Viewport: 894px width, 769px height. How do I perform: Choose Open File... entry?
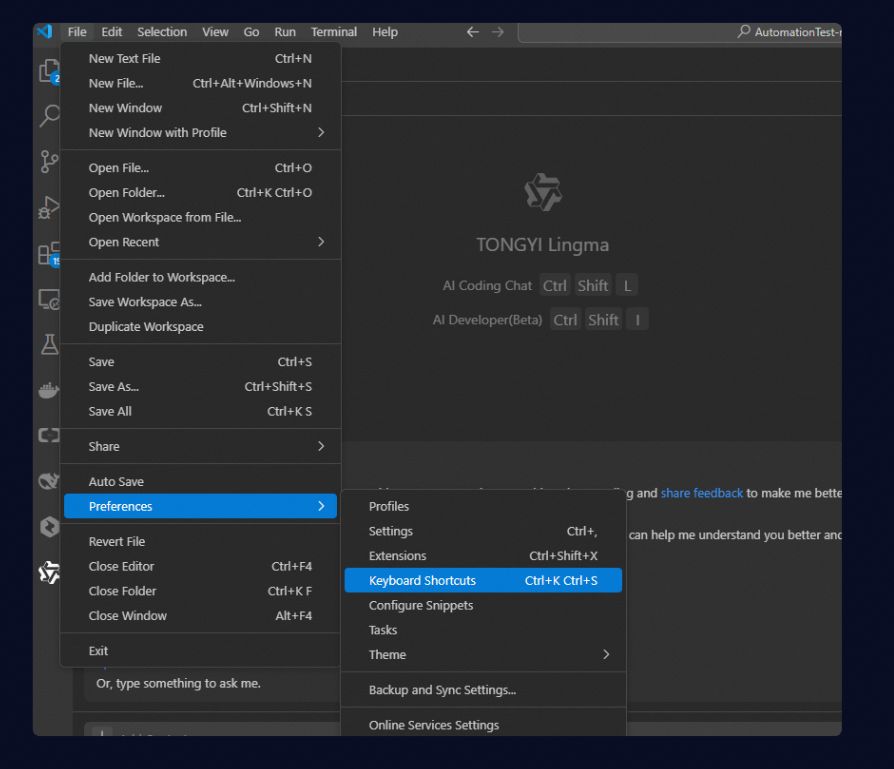[200, 168]
